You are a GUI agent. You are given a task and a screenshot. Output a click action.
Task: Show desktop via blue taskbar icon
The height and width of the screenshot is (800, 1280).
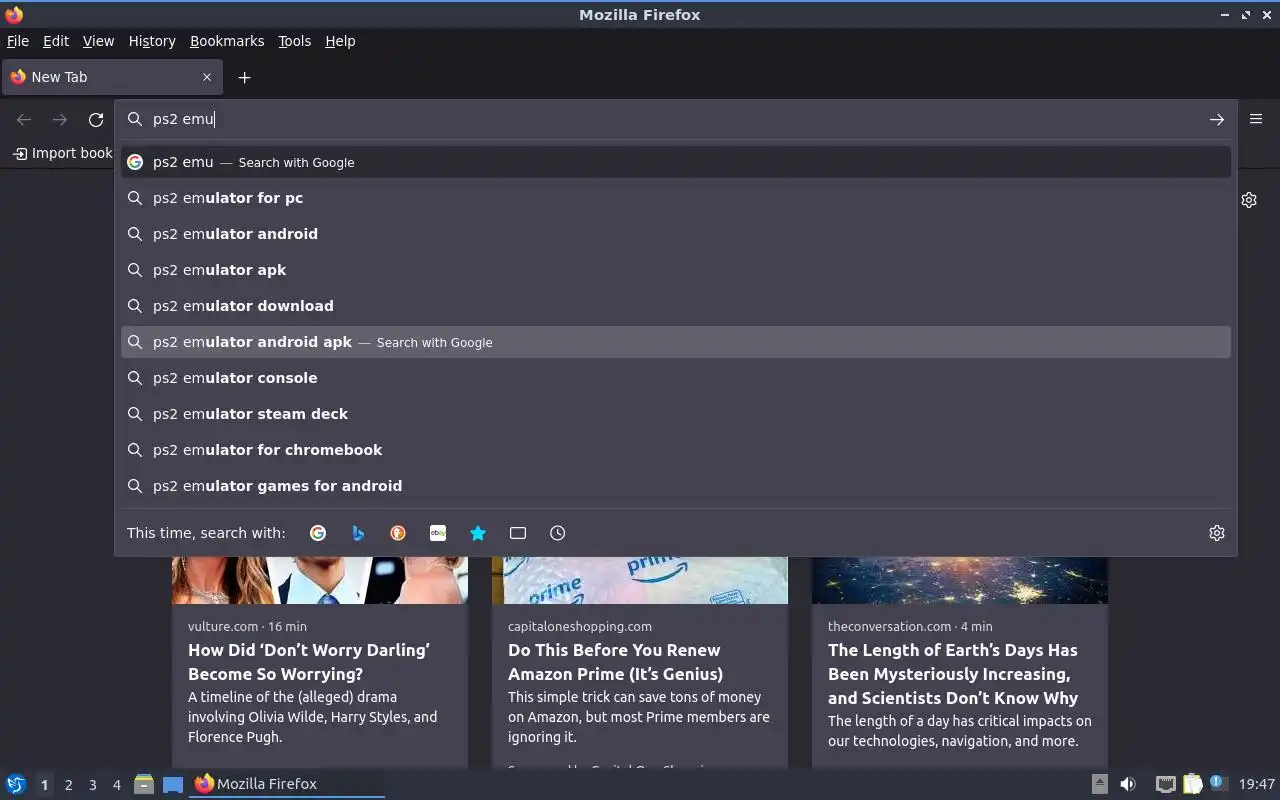(x=173, y=784)
